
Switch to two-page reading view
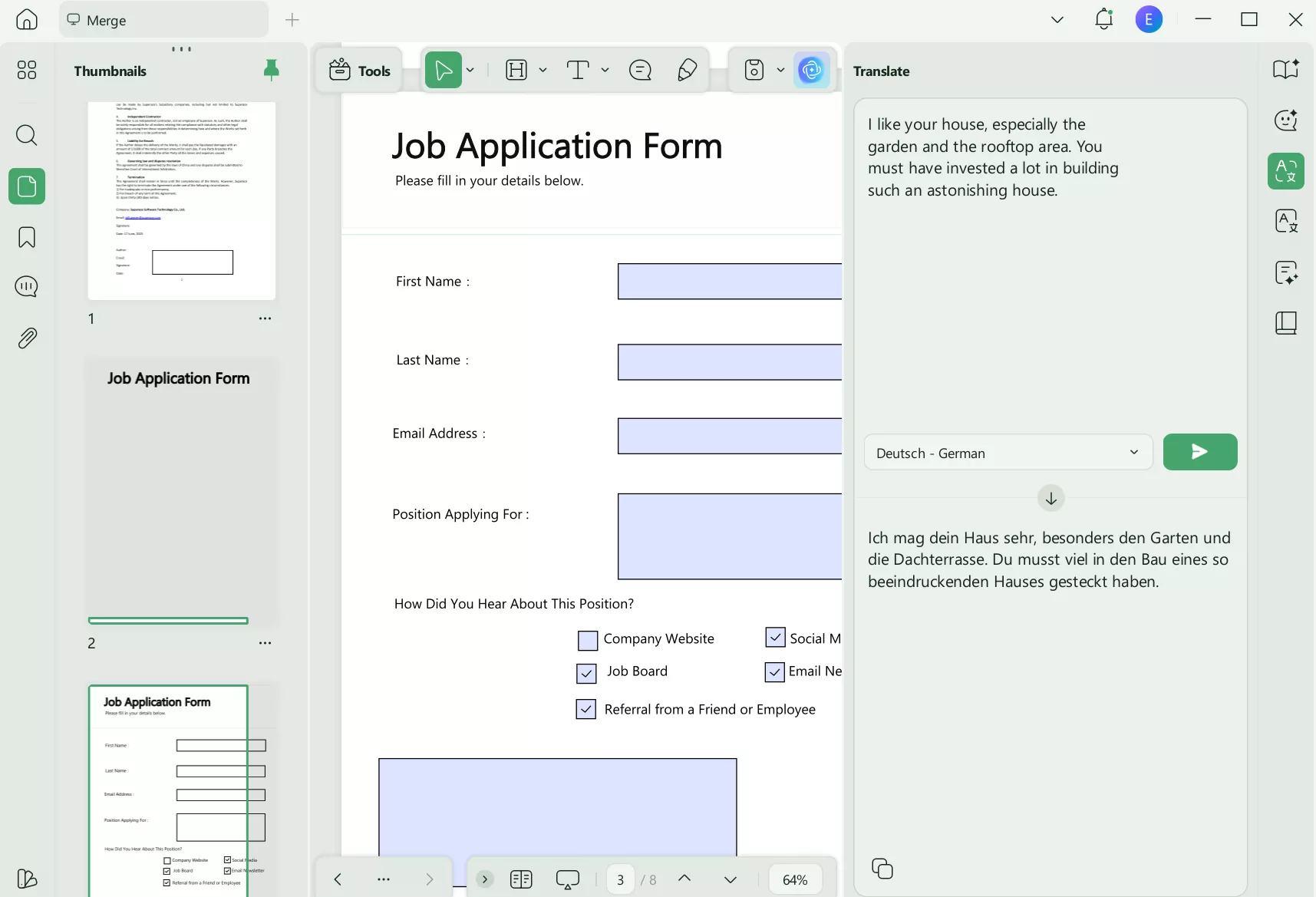tap(521, 879)
